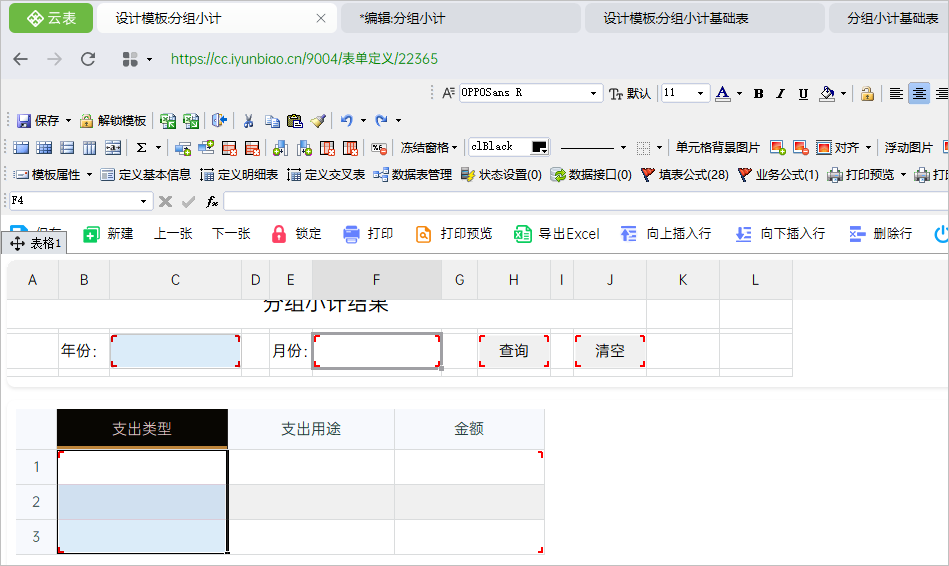Click remove cell background image icon

pyautogui.click(x=801, y=148)
